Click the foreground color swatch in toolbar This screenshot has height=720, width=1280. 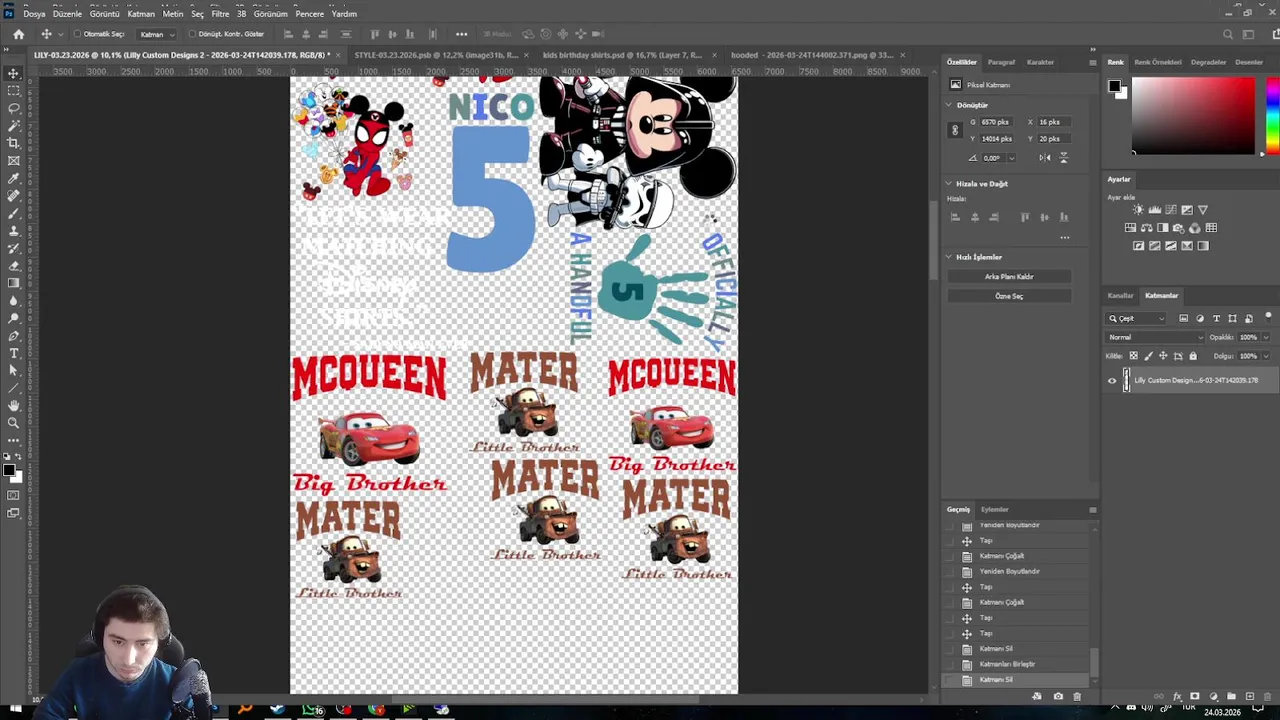tap(9, 470)
